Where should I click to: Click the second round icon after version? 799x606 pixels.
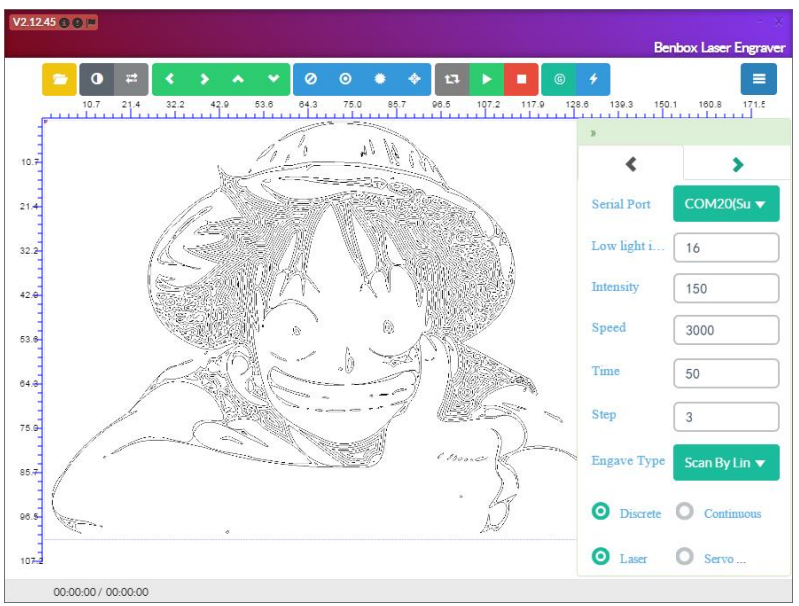pos(77,23)
